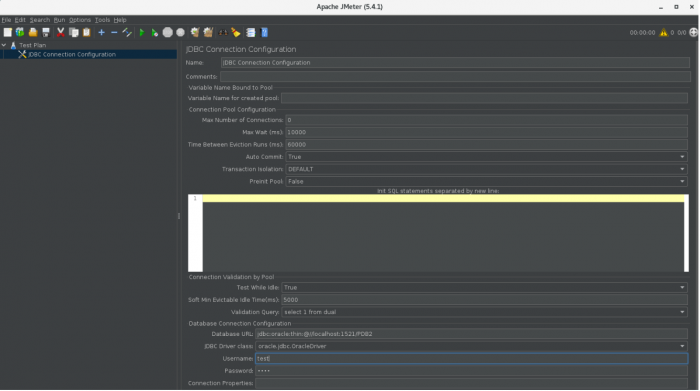Click the JDBC config wrench icon in tree
The image size is (700, 391).
point(22,54)
